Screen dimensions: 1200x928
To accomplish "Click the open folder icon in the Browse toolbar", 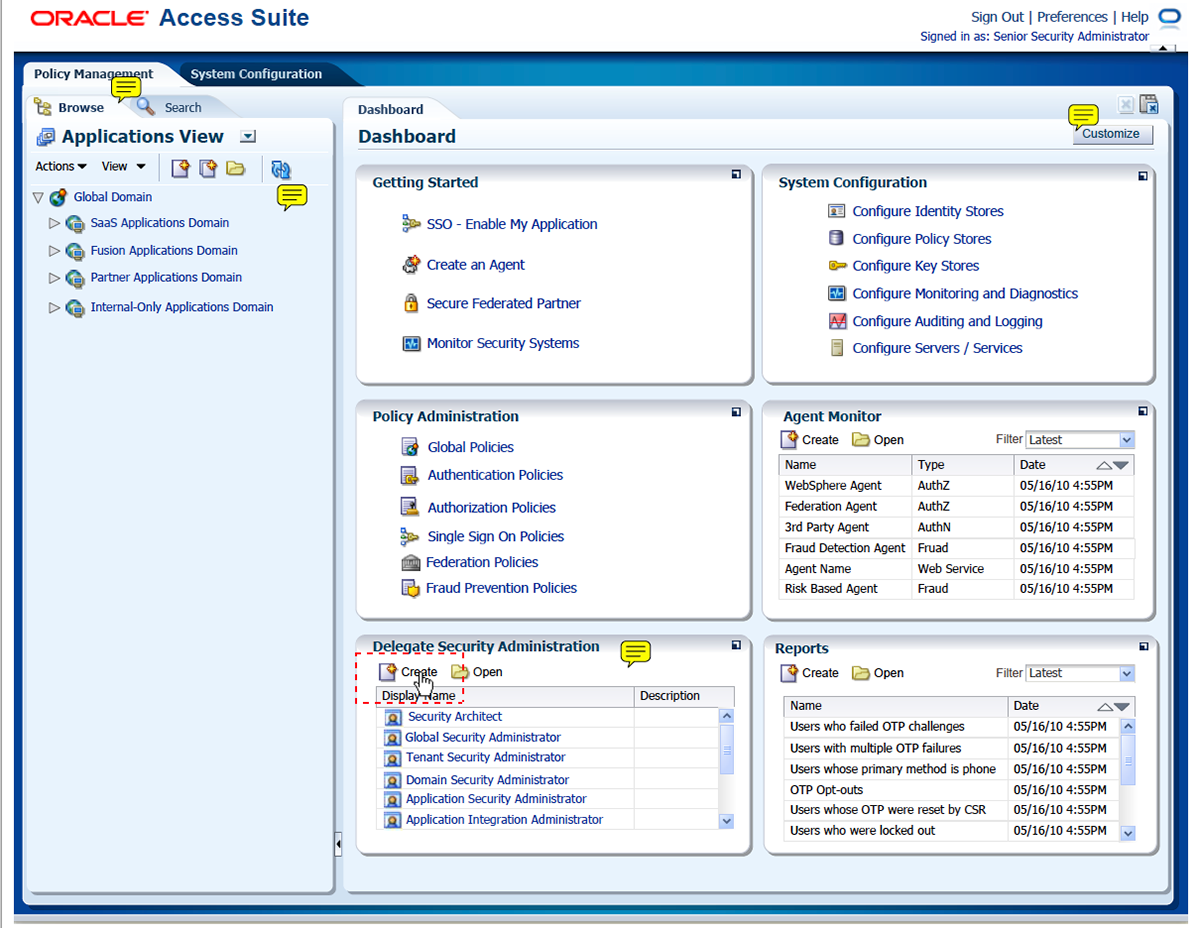I will [x=235, y=168].
